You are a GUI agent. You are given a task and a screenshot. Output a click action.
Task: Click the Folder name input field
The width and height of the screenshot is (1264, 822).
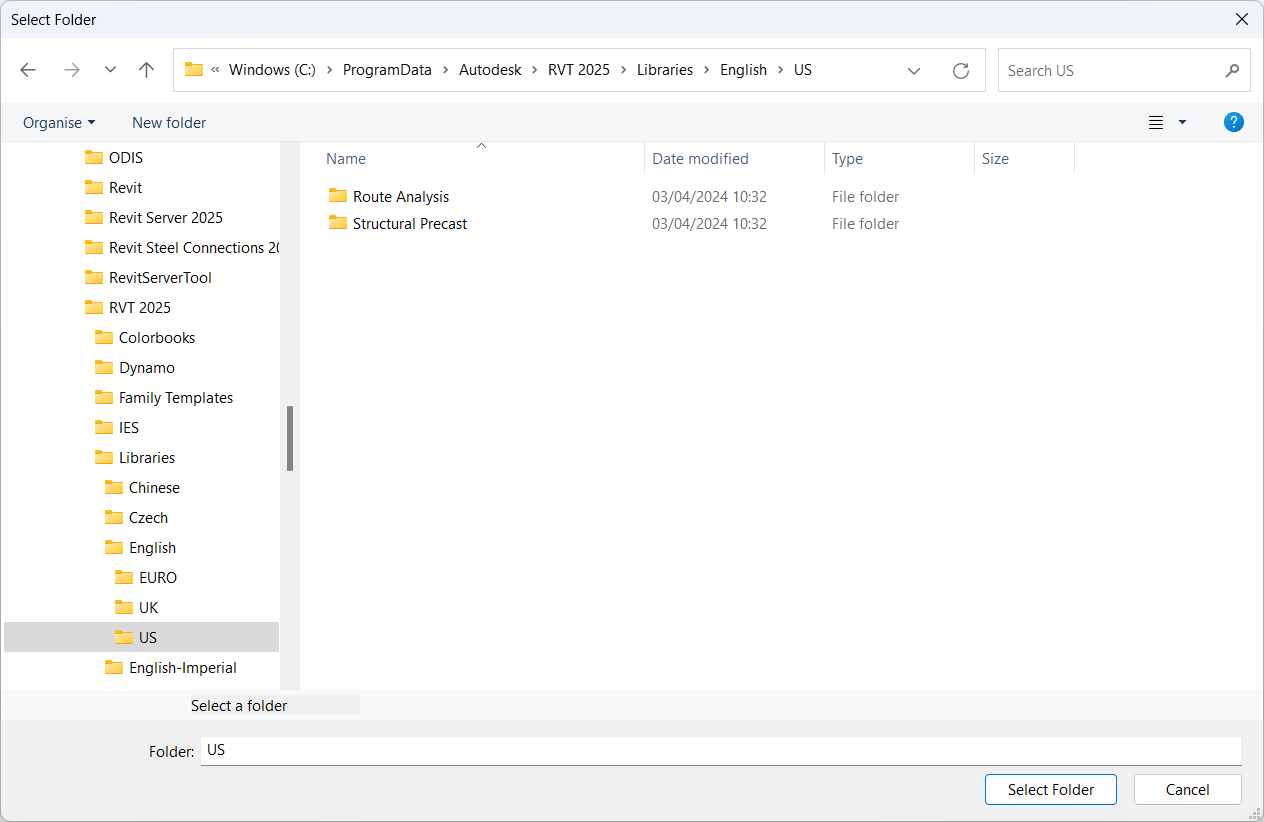point(721,750)
